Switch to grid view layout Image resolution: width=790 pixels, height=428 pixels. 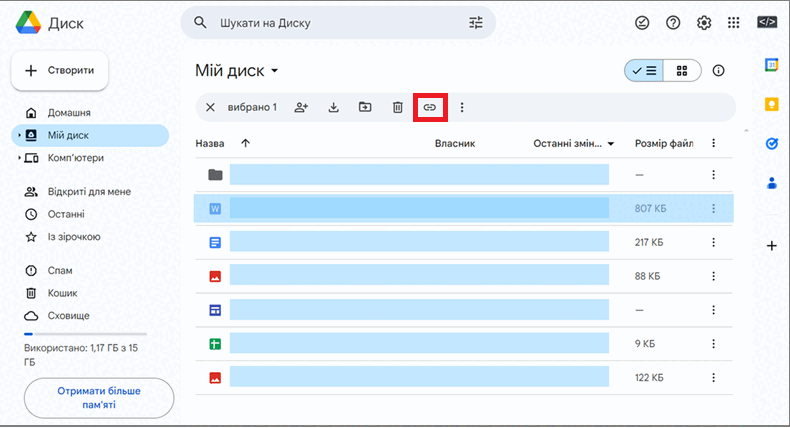[x=682, y=71]
